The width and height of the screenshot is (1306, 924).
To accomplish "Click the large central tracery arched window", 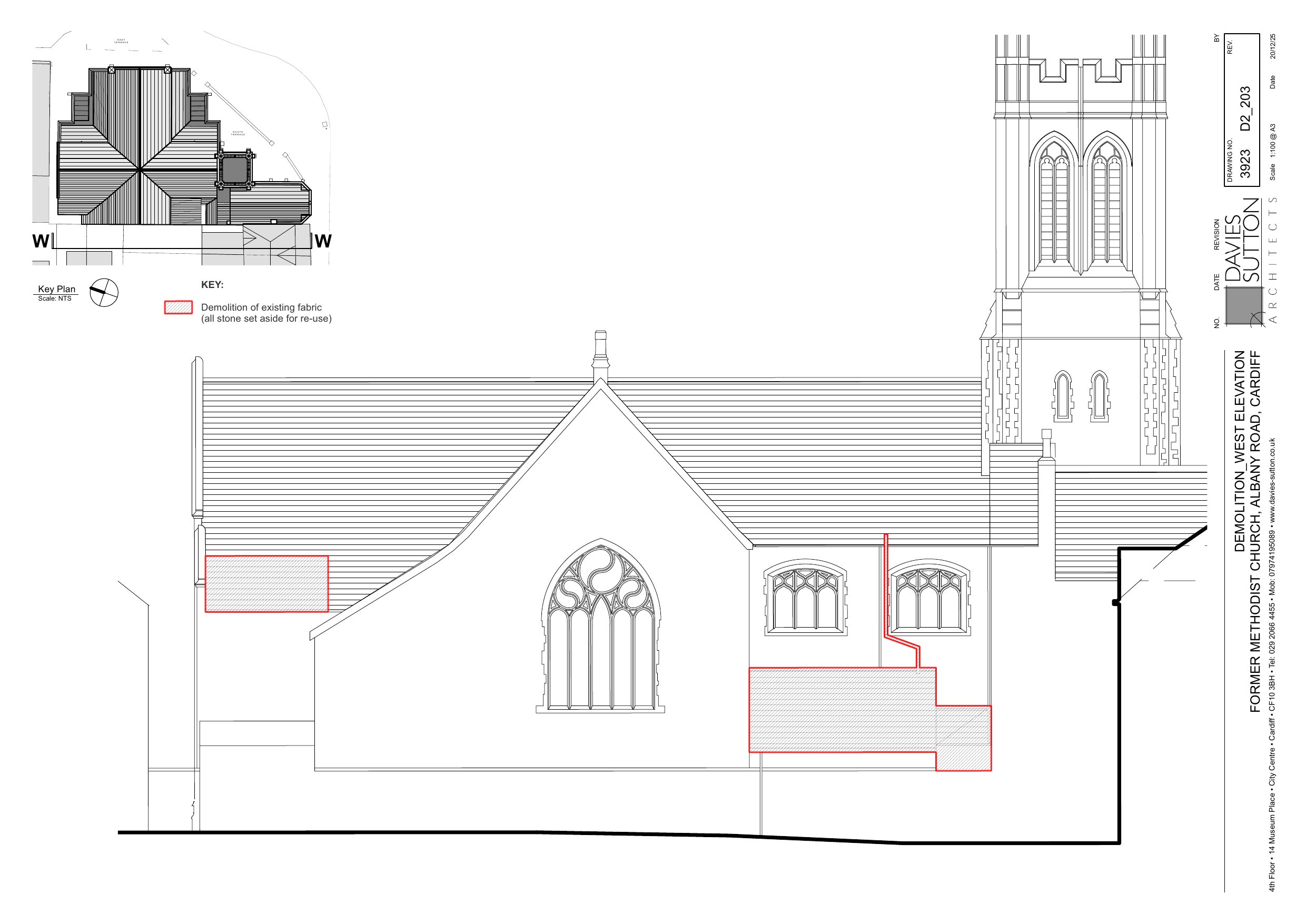I will [x=600, y=626].
